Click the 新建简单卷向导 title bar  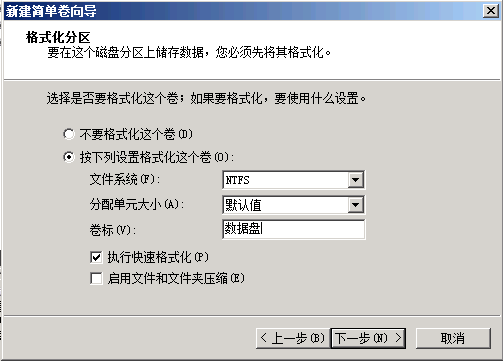click(243, 11)
